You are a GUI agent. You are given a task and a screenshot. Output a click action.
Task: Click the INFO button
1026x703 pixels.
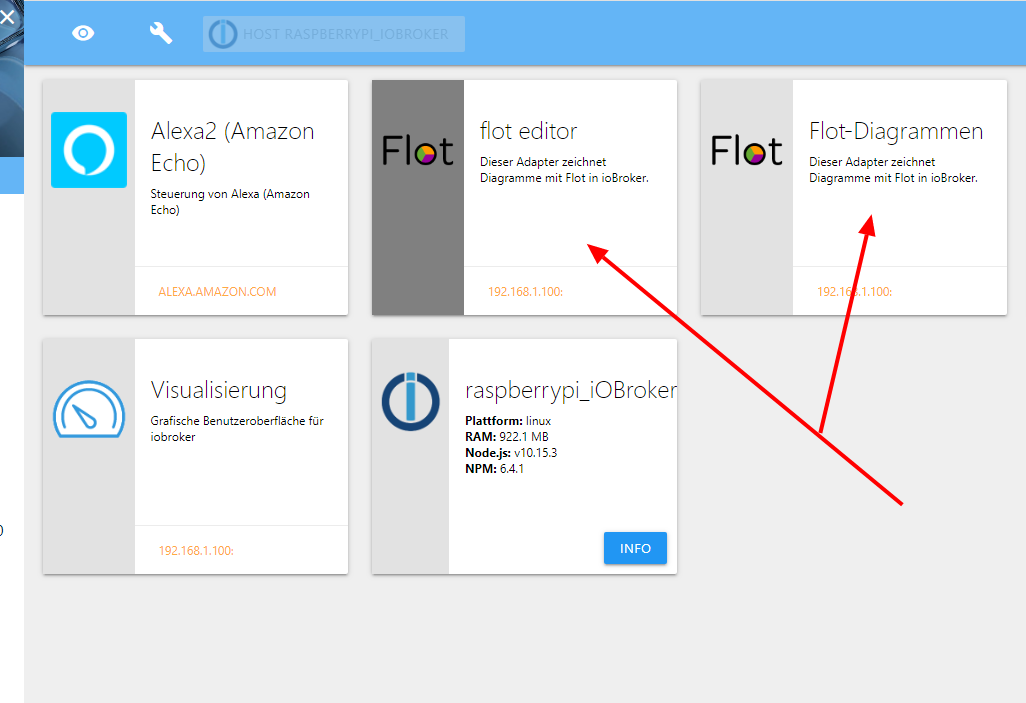coord(635,548)
